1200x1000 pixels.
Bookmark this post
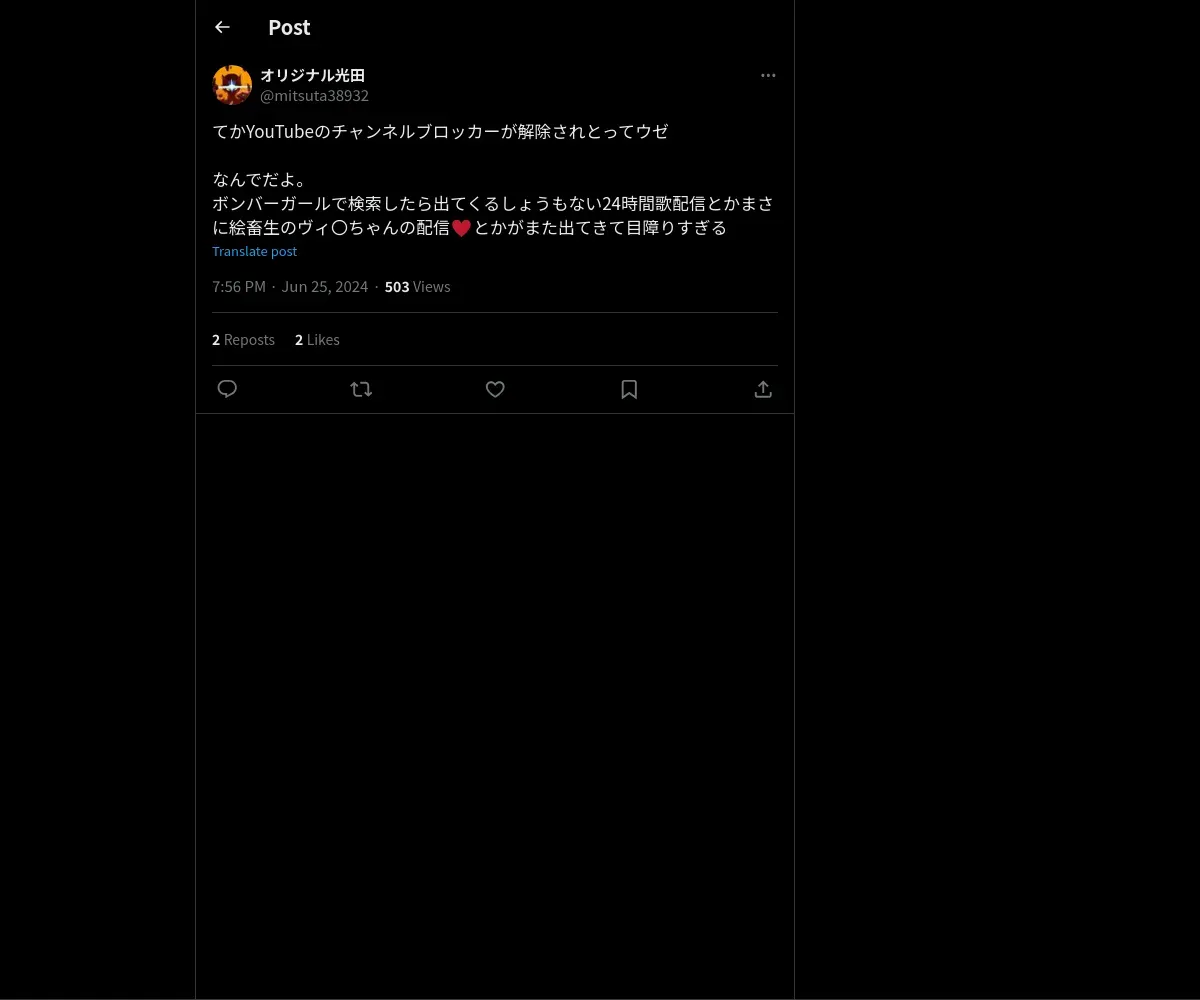point(629,389)
